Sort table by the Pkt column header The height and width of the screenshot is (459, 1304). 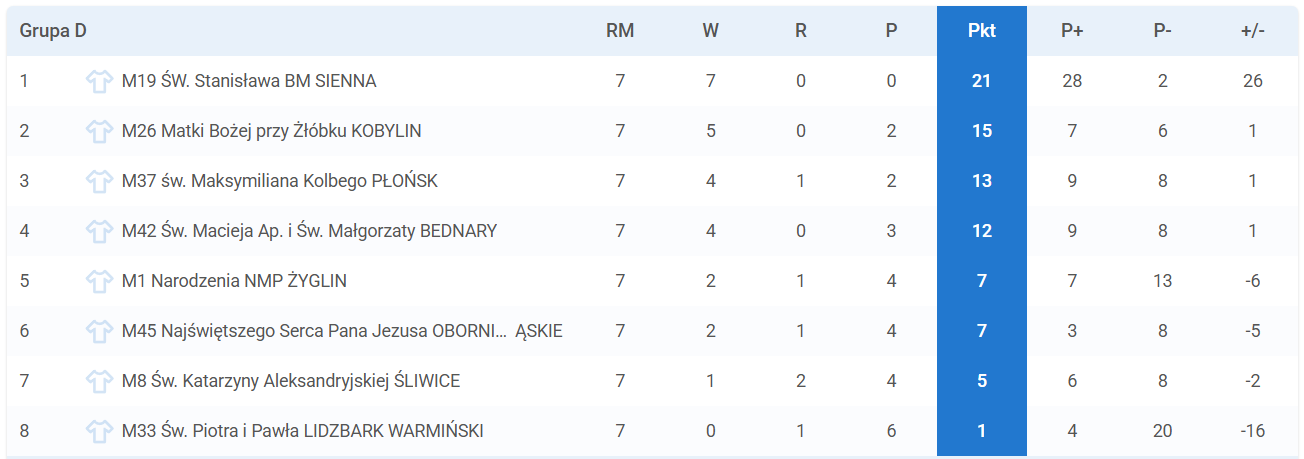[x=982, y=31]
